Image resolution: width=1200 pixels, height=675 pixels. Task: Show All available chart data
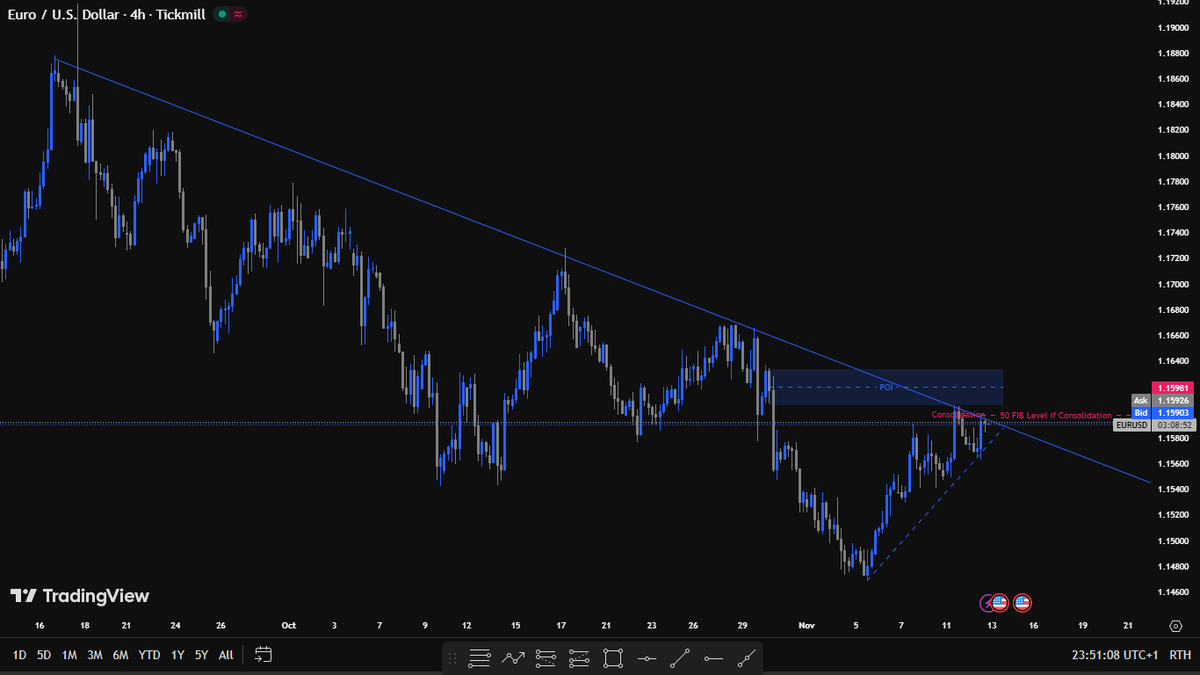tap(226, 655)
